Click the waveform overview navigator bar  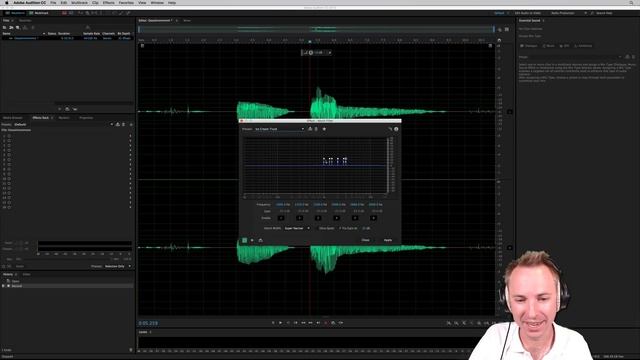(x=316, y=29)
